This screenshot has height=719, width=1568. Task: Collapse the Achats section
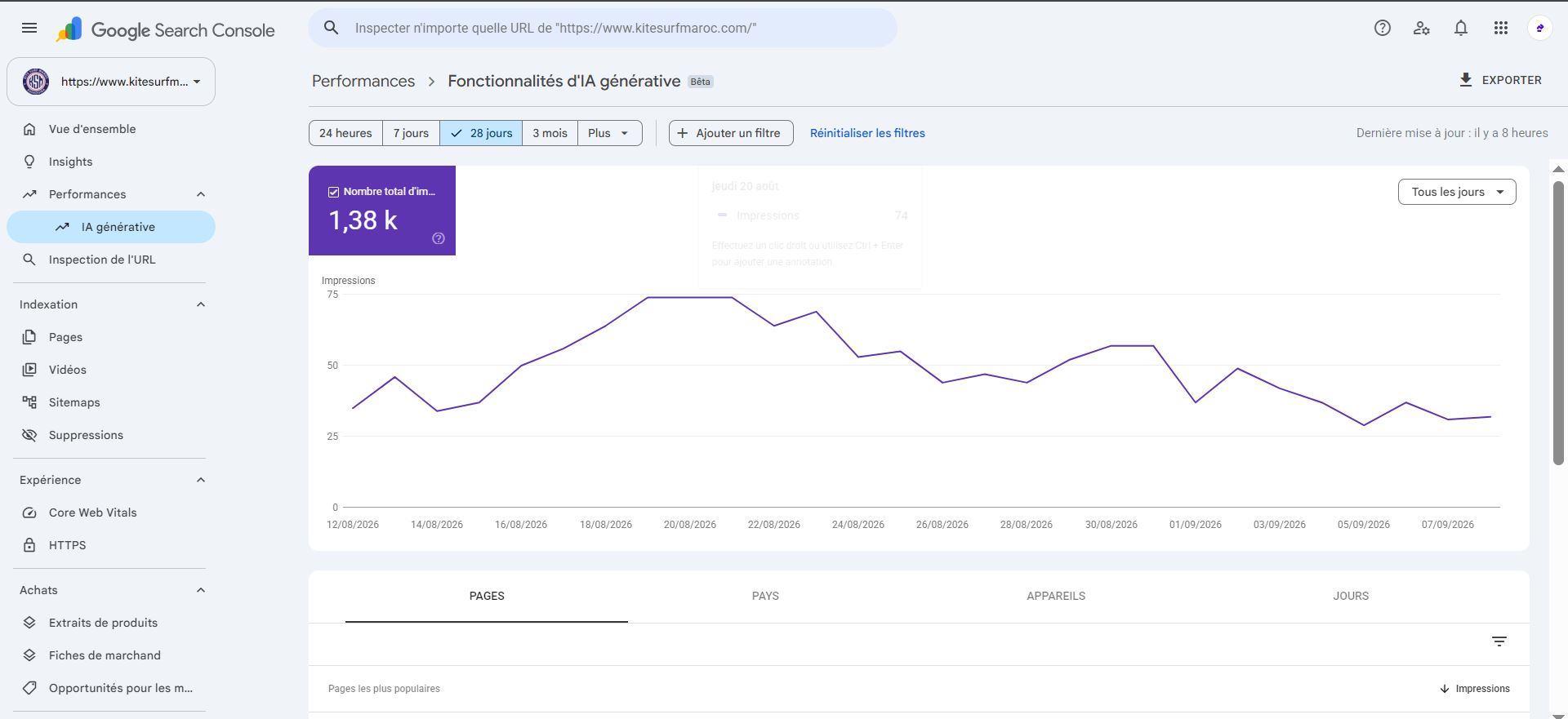[x=201, y=590]
